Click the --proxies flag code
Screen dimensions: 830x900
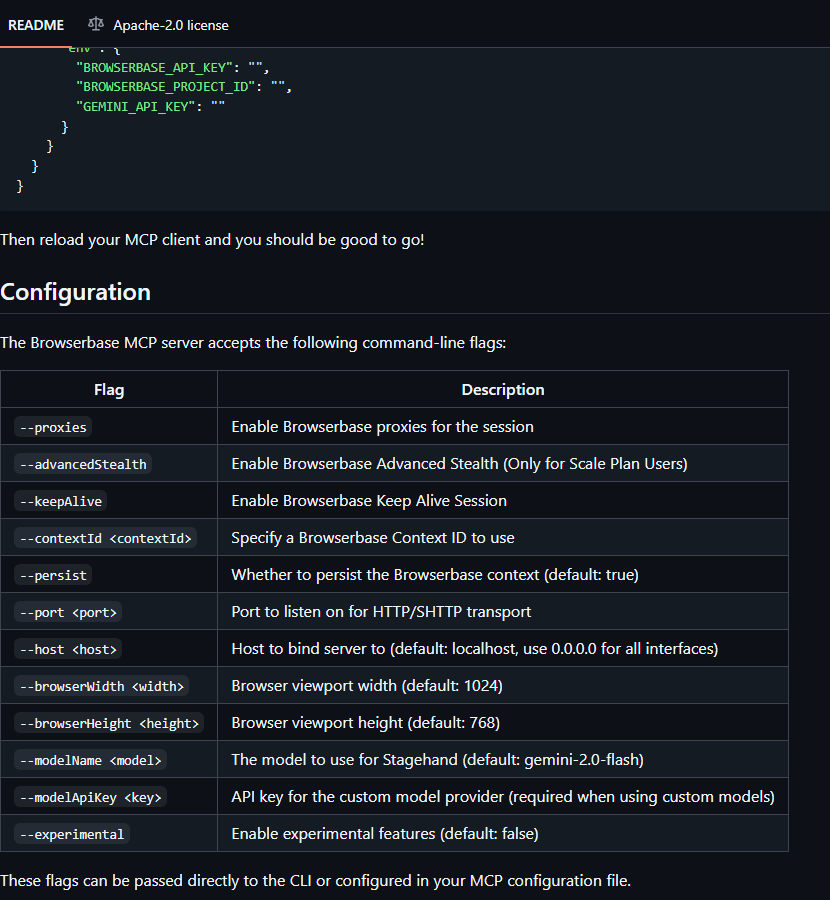coord(53,427)
